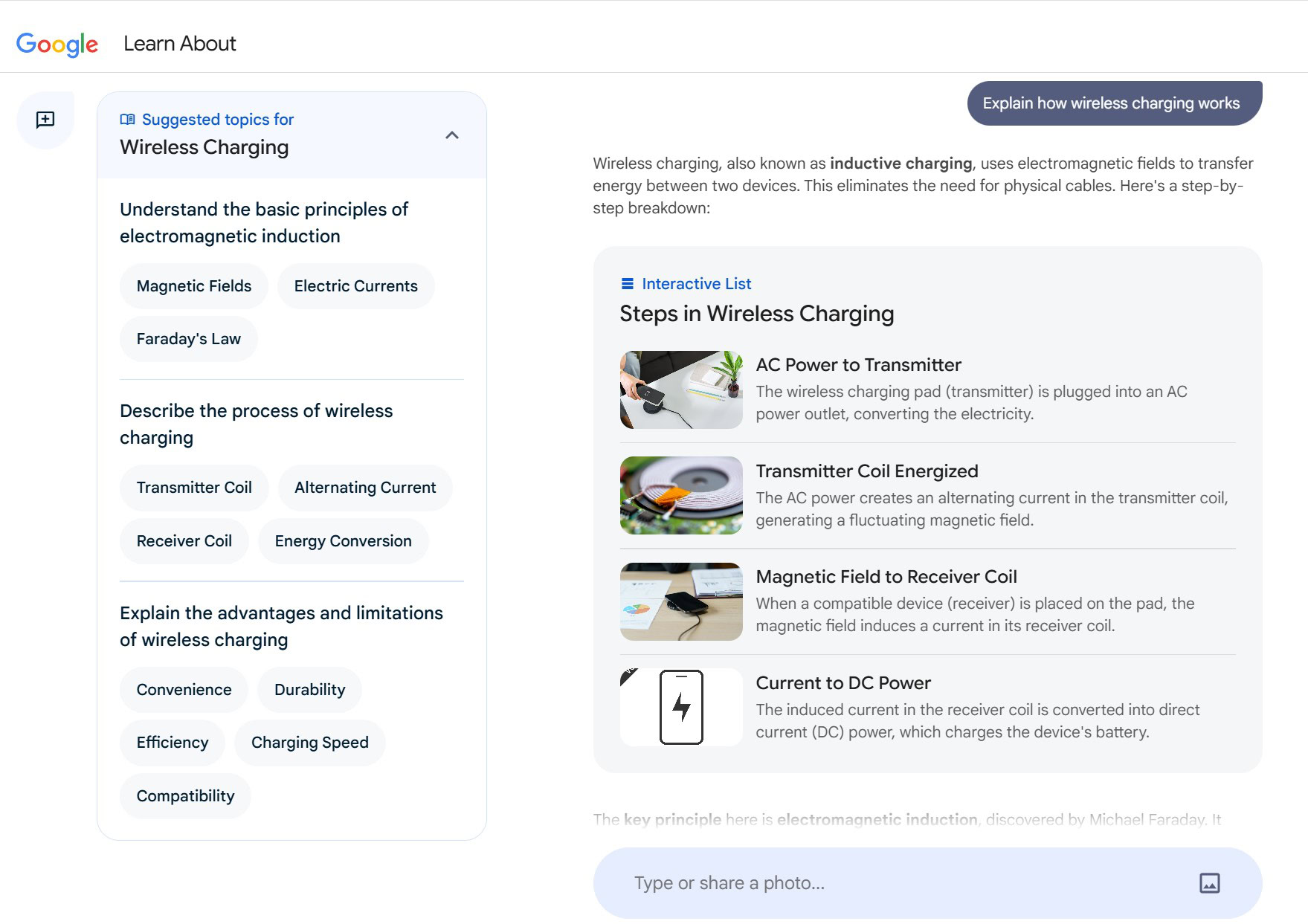The image size is (1308, 924).
Task: Open the Transmitter Coil Energized coil image
Action: click(681, 495)
